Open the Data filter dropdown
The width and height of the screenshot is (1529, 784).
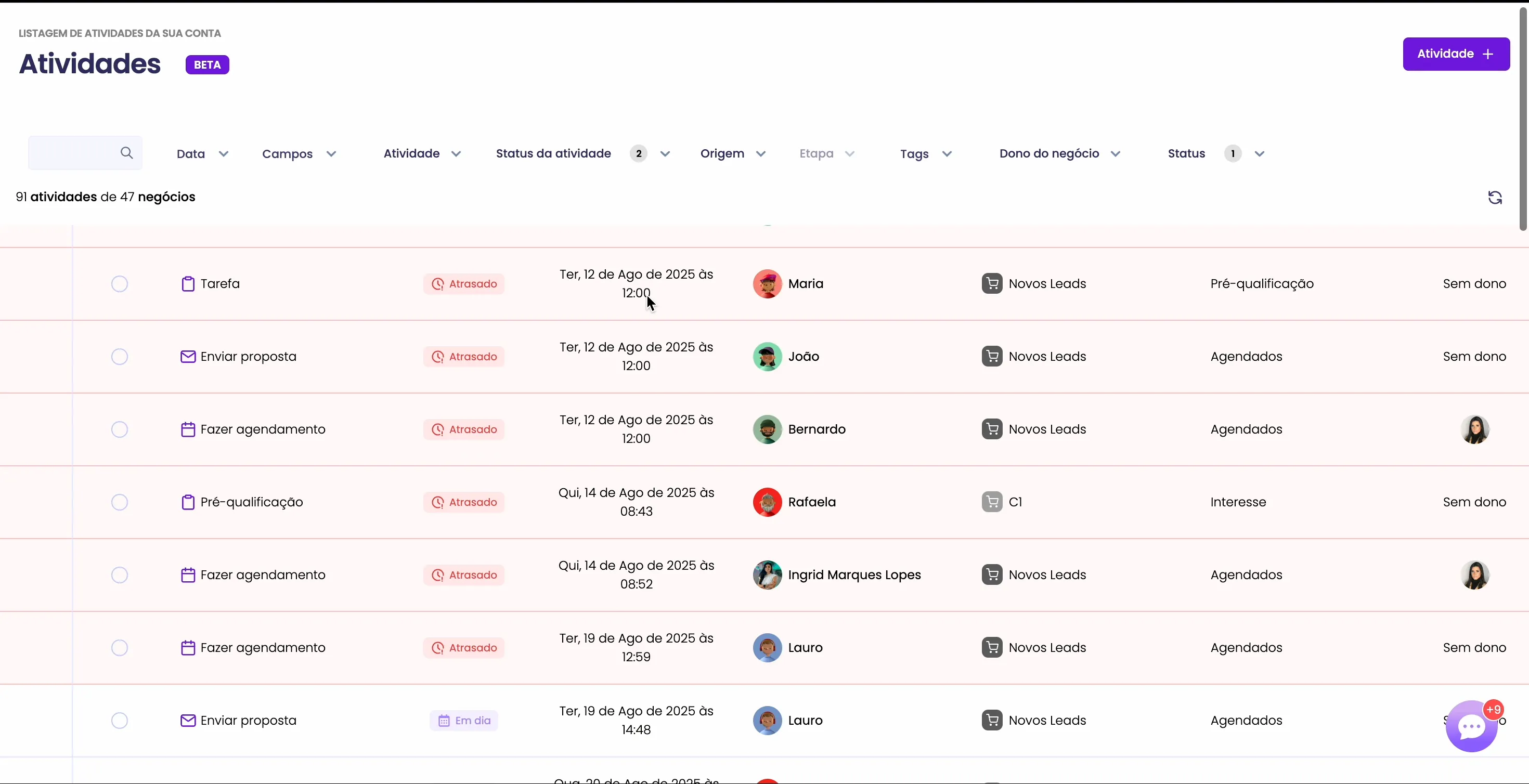tap(202, 154)
